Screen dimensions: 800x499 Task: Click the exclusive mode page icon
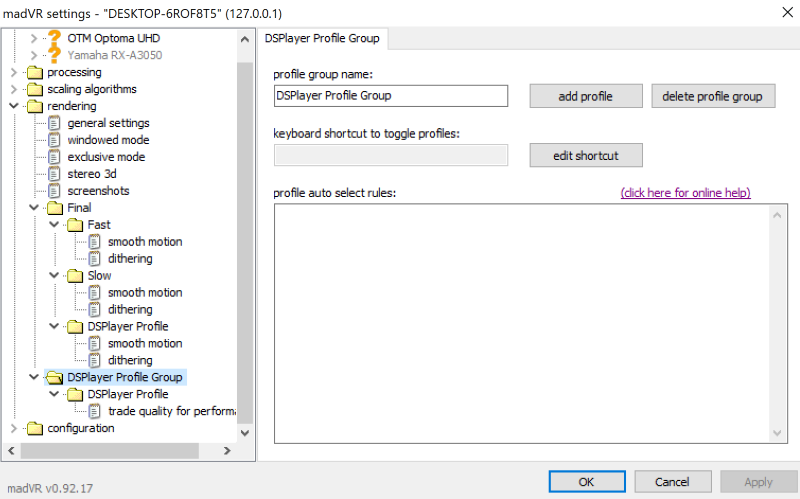point(54,157)
